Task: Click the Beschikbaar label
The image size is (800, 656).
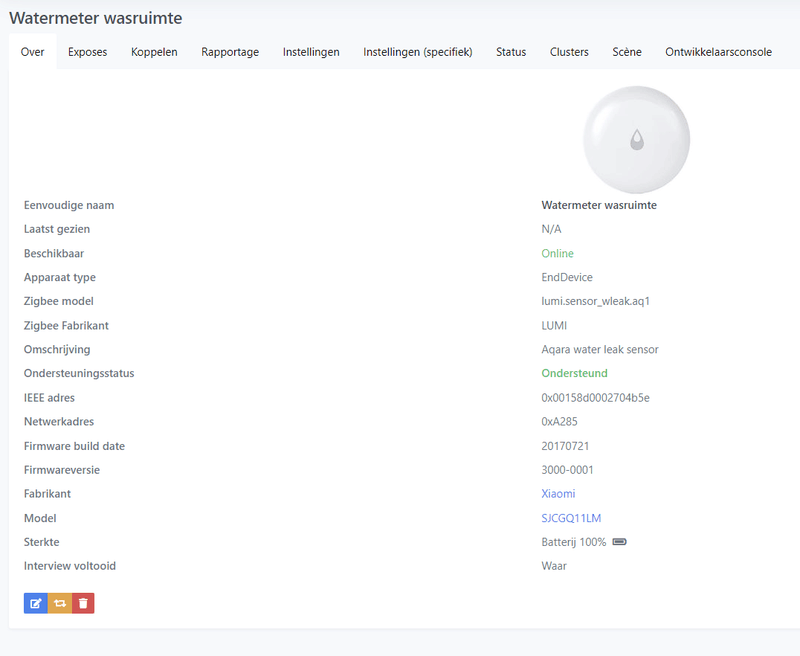Action: tap(54, 254)
